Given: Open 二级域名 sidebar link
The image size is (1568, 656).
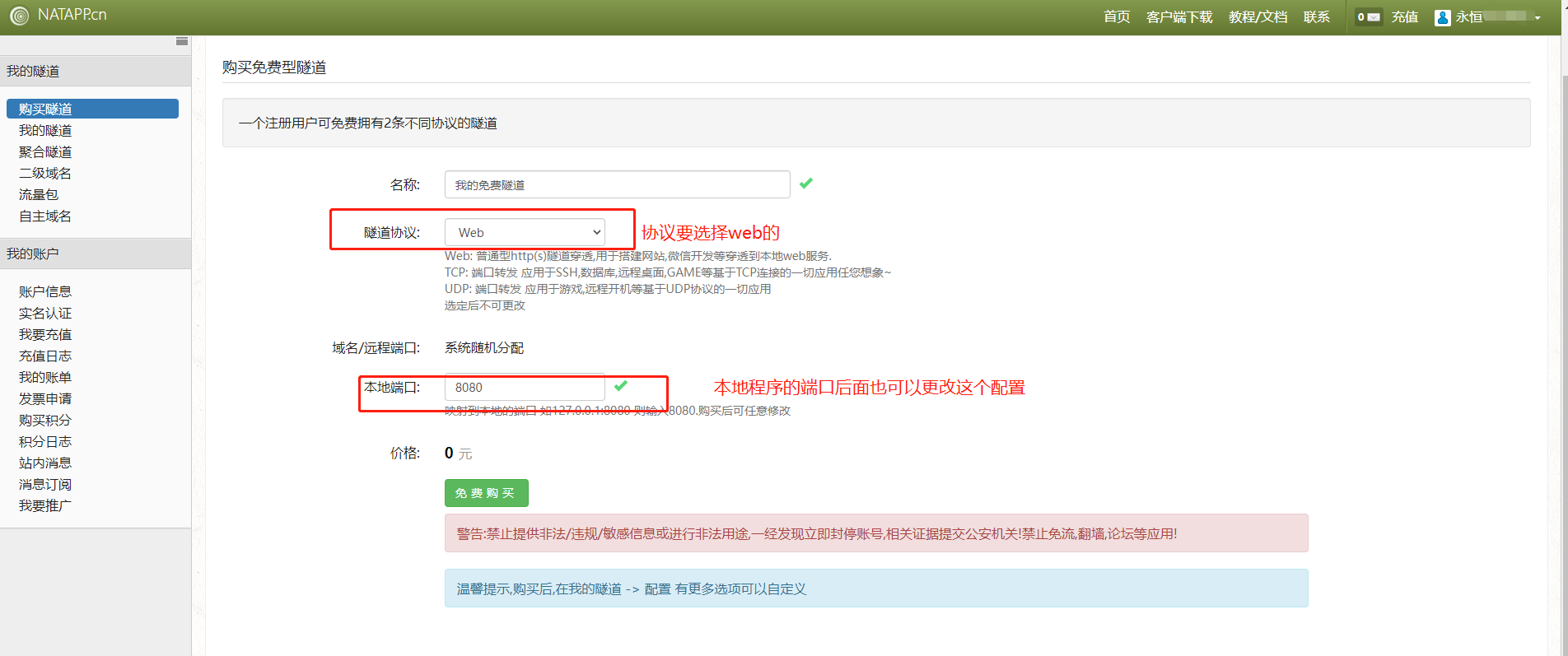Looking at the screenshot, I should [x=45, y=173].
